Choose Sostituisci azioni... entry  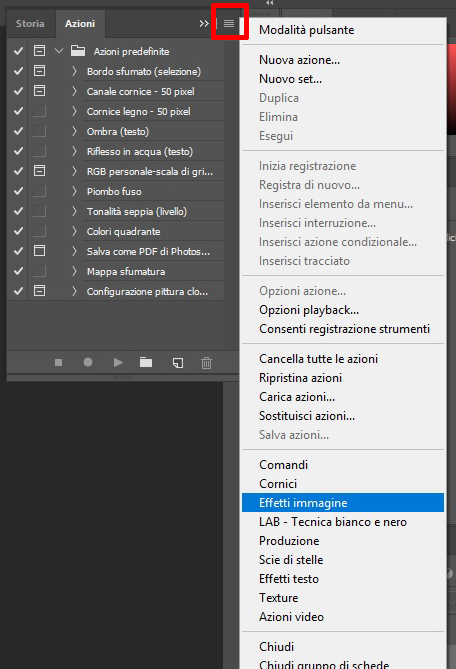pos(343,416)
